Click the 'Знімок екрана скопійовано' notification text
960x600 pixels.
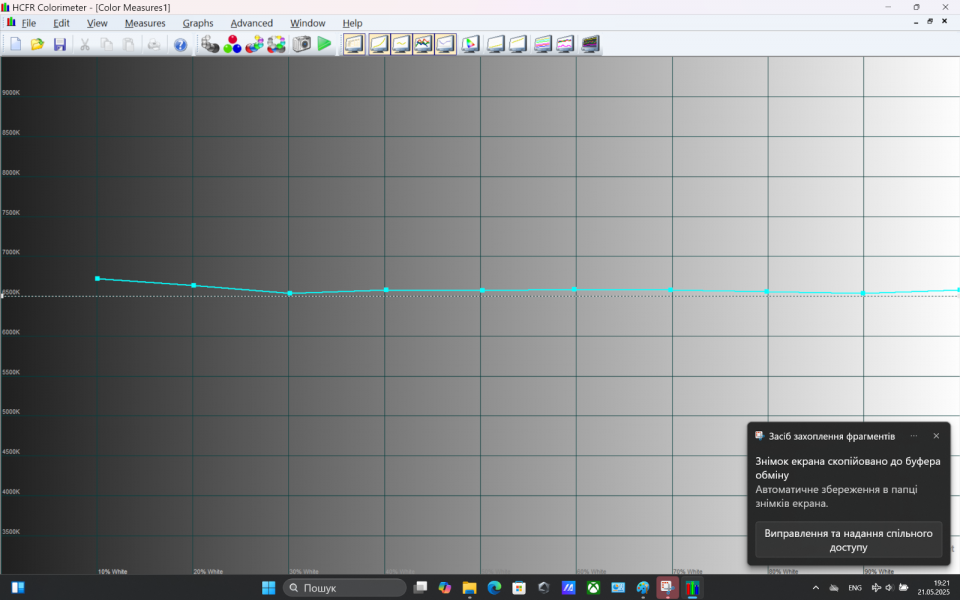[x=847, y=468]
